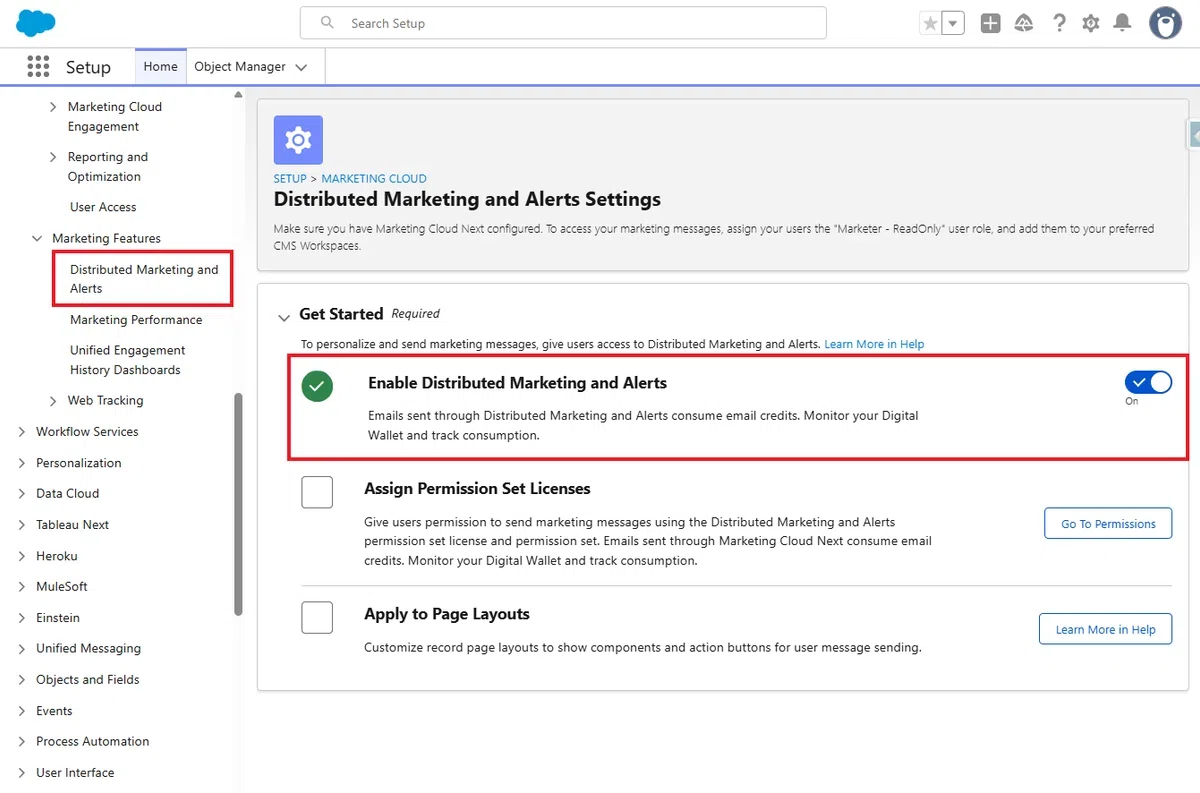
Task: Expand the Events node
Action: coord(22,711)
